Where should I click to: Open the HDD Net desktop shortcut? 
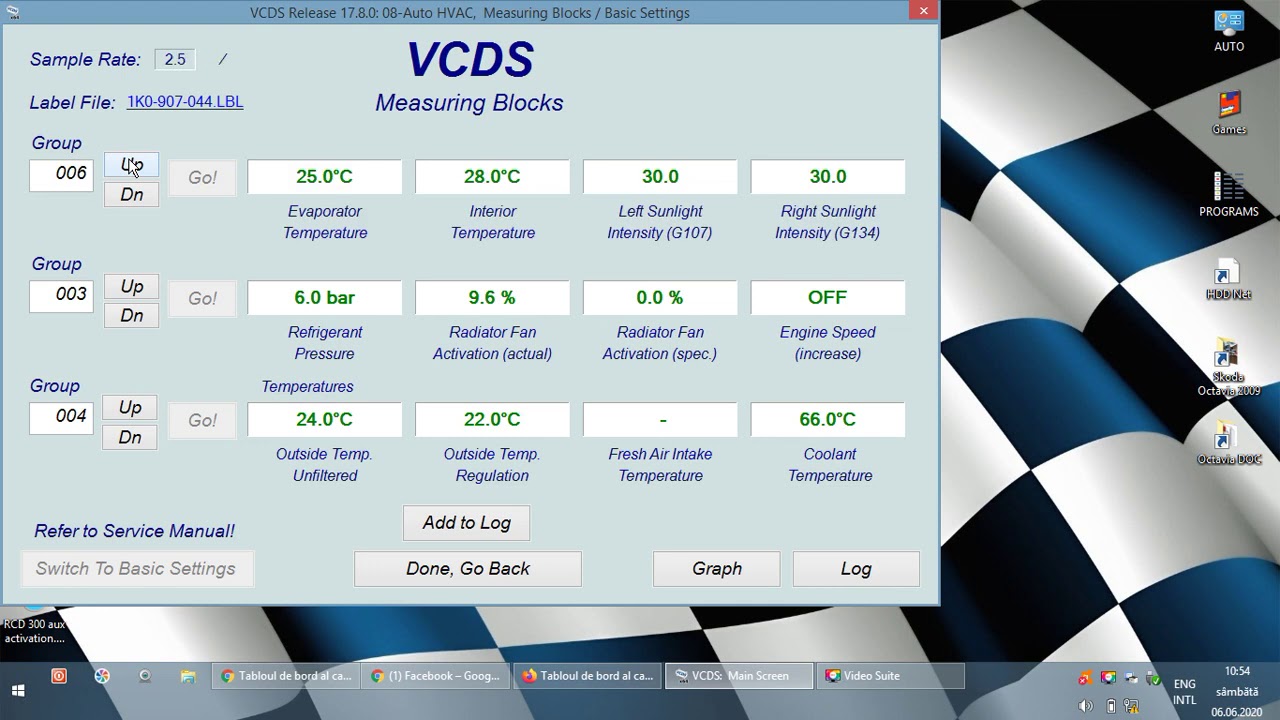[x=1229, y=279]
